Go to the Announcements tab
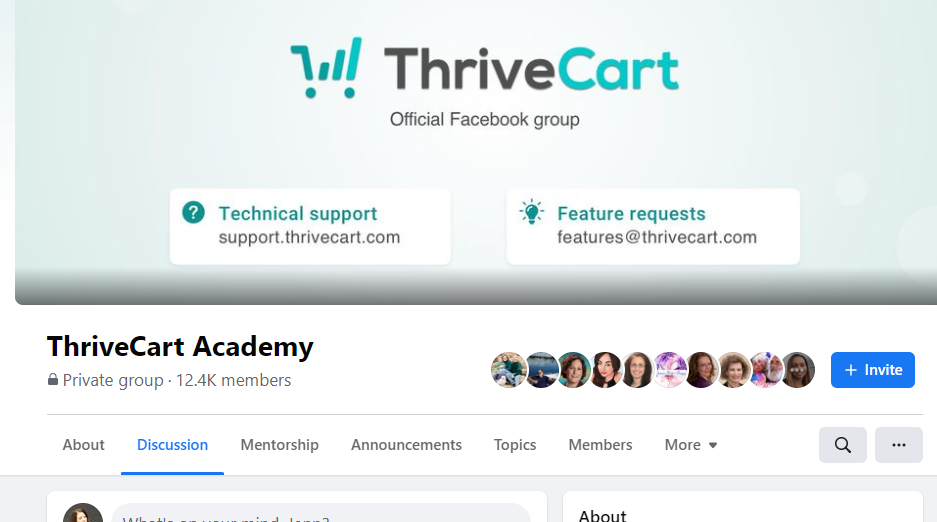 click(406, 445)
